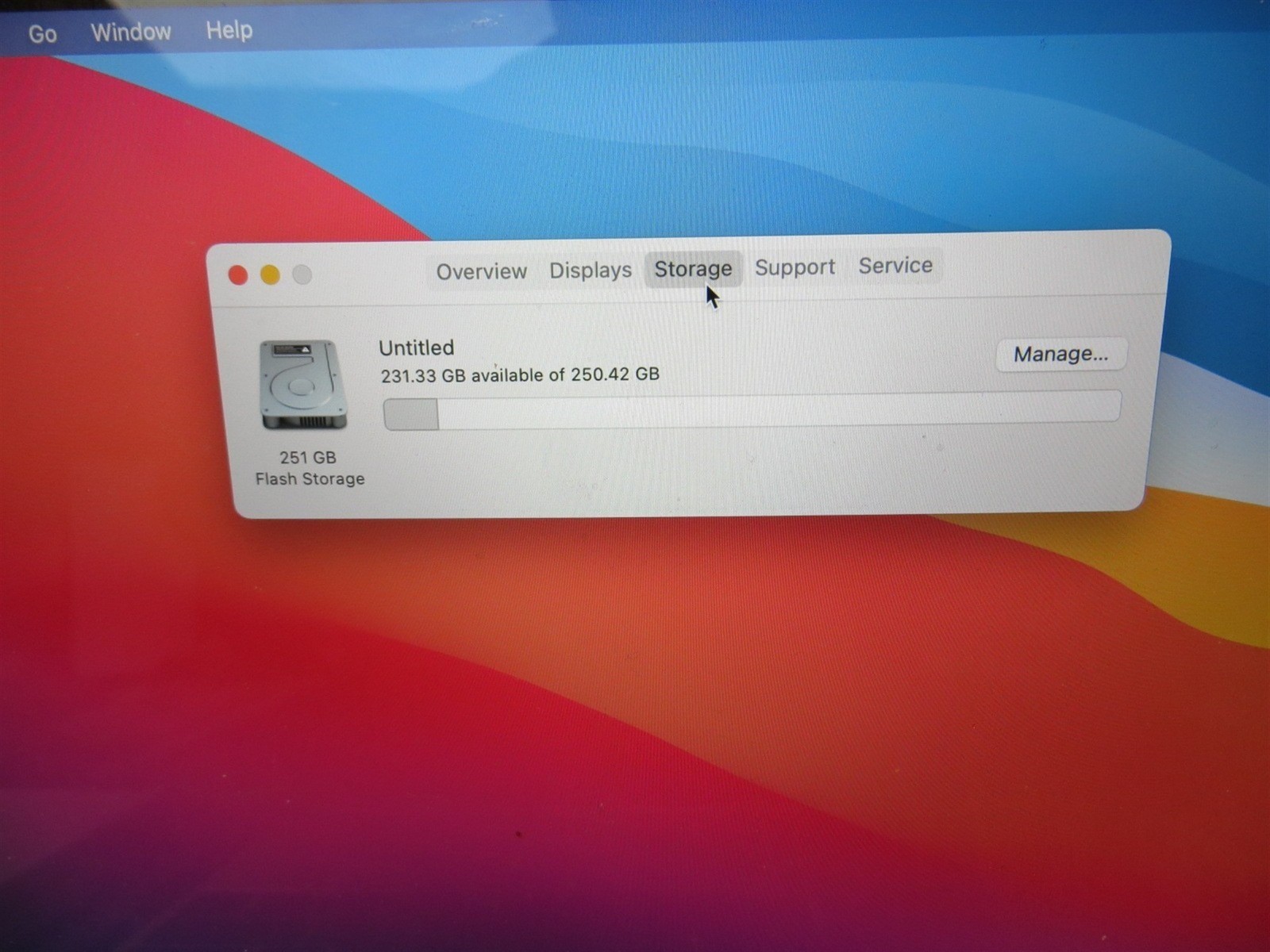Open the Go menu
Viewport: 1270px width, 952px height.
[x=42, y=33]
